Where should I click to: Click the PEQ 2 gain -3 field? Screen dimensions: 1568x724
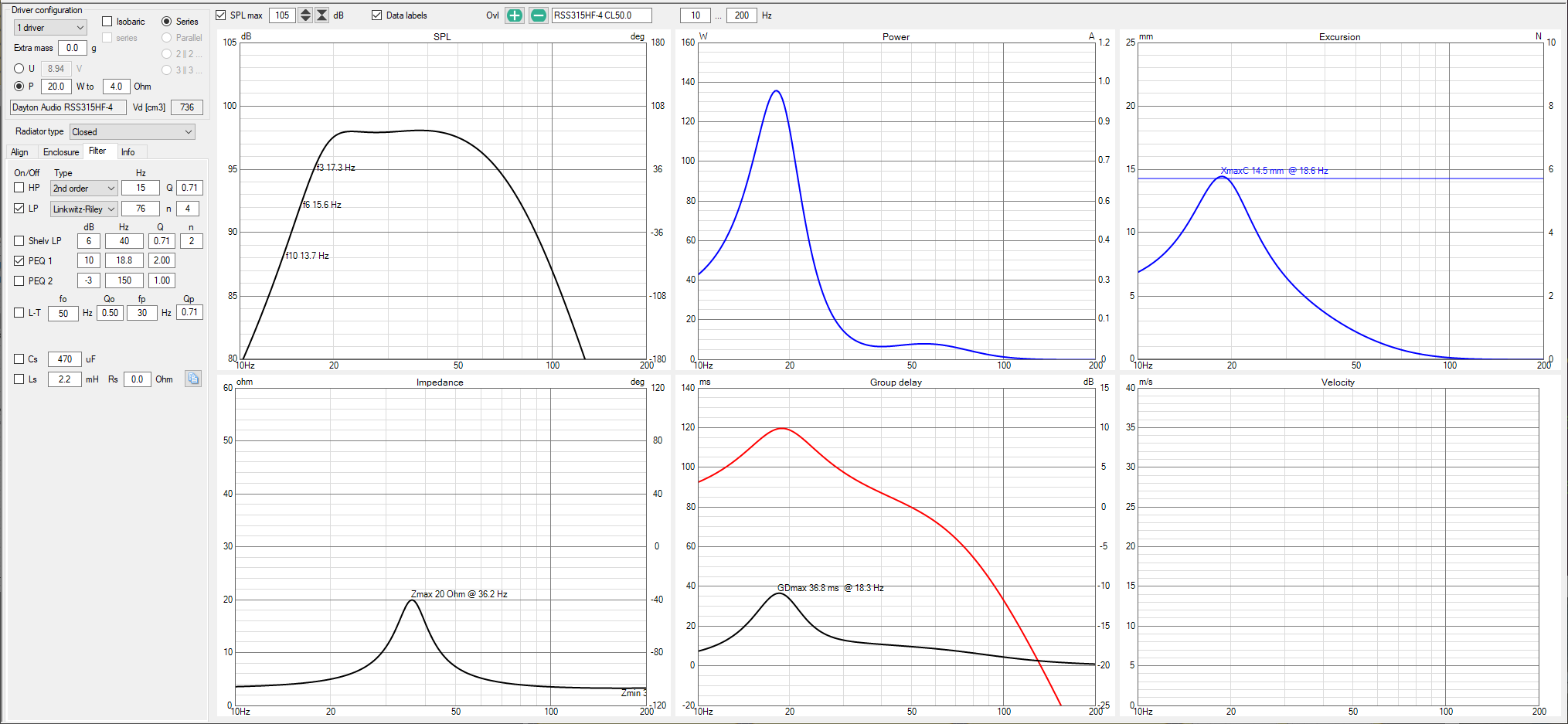coord(89,281)
